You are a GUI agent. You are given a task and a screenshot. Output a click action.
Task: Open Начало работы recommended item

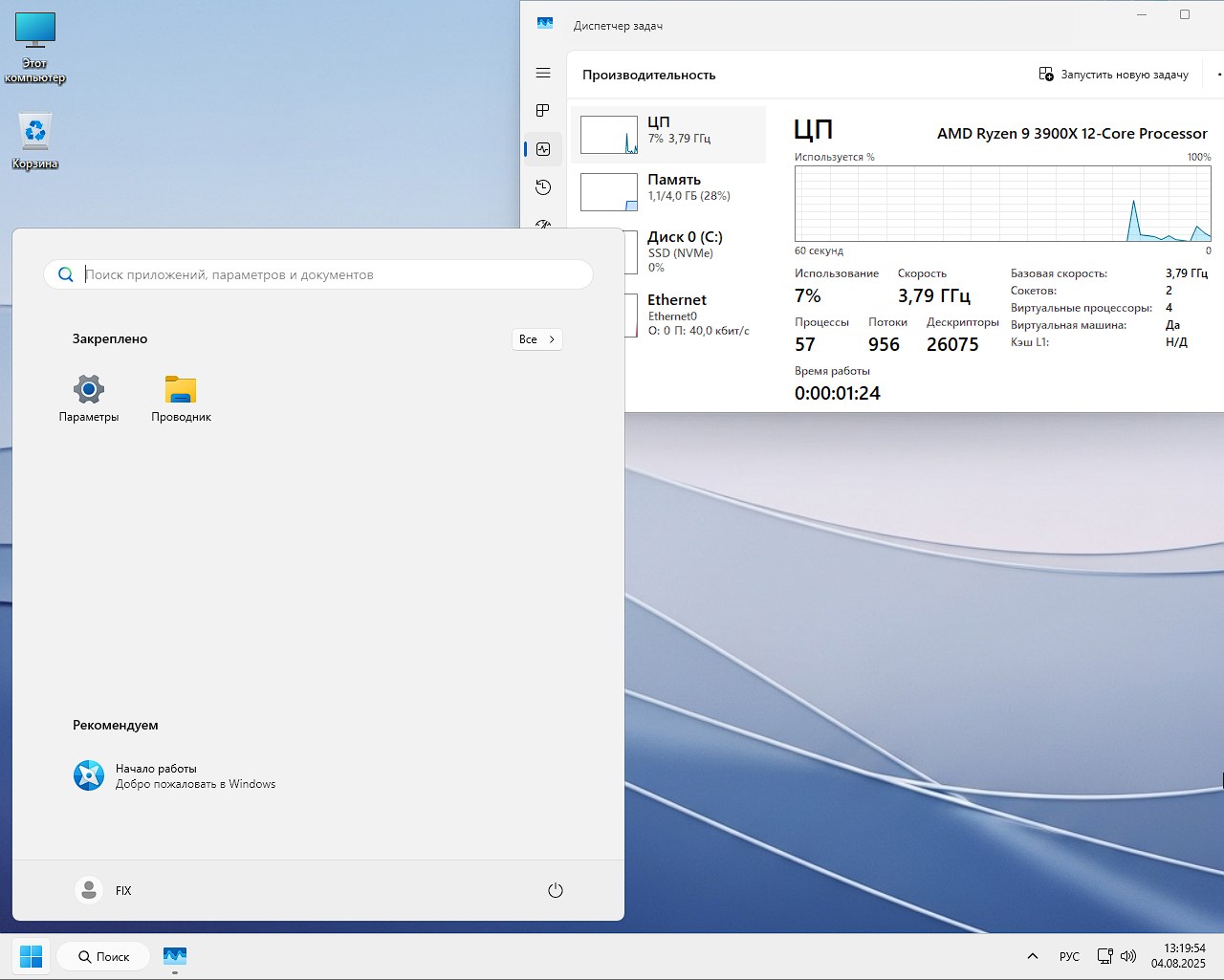[175, 775]
